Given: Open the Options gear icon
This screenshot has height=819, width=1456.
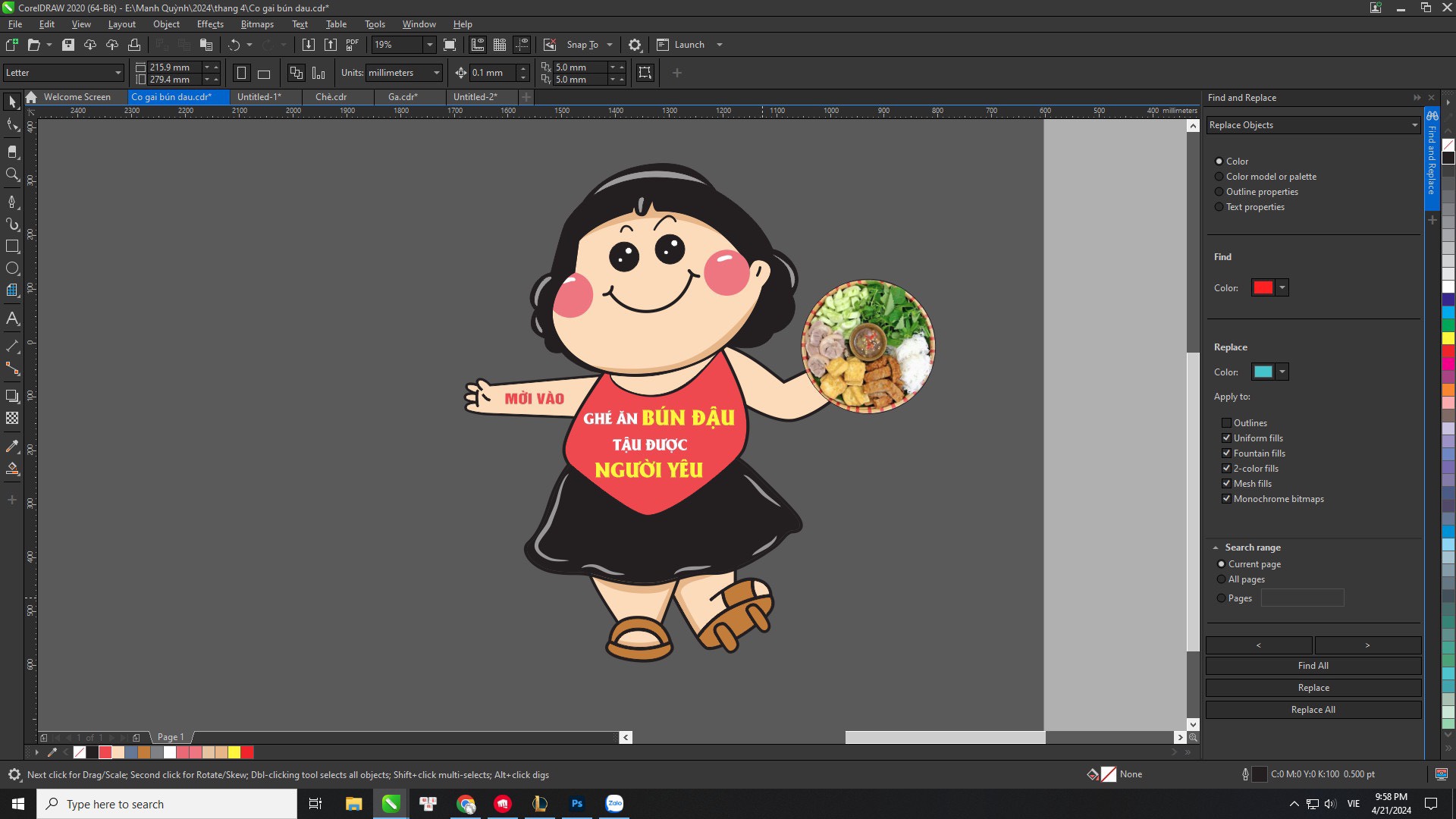Looking at the screenshot, I should point(635,45).
